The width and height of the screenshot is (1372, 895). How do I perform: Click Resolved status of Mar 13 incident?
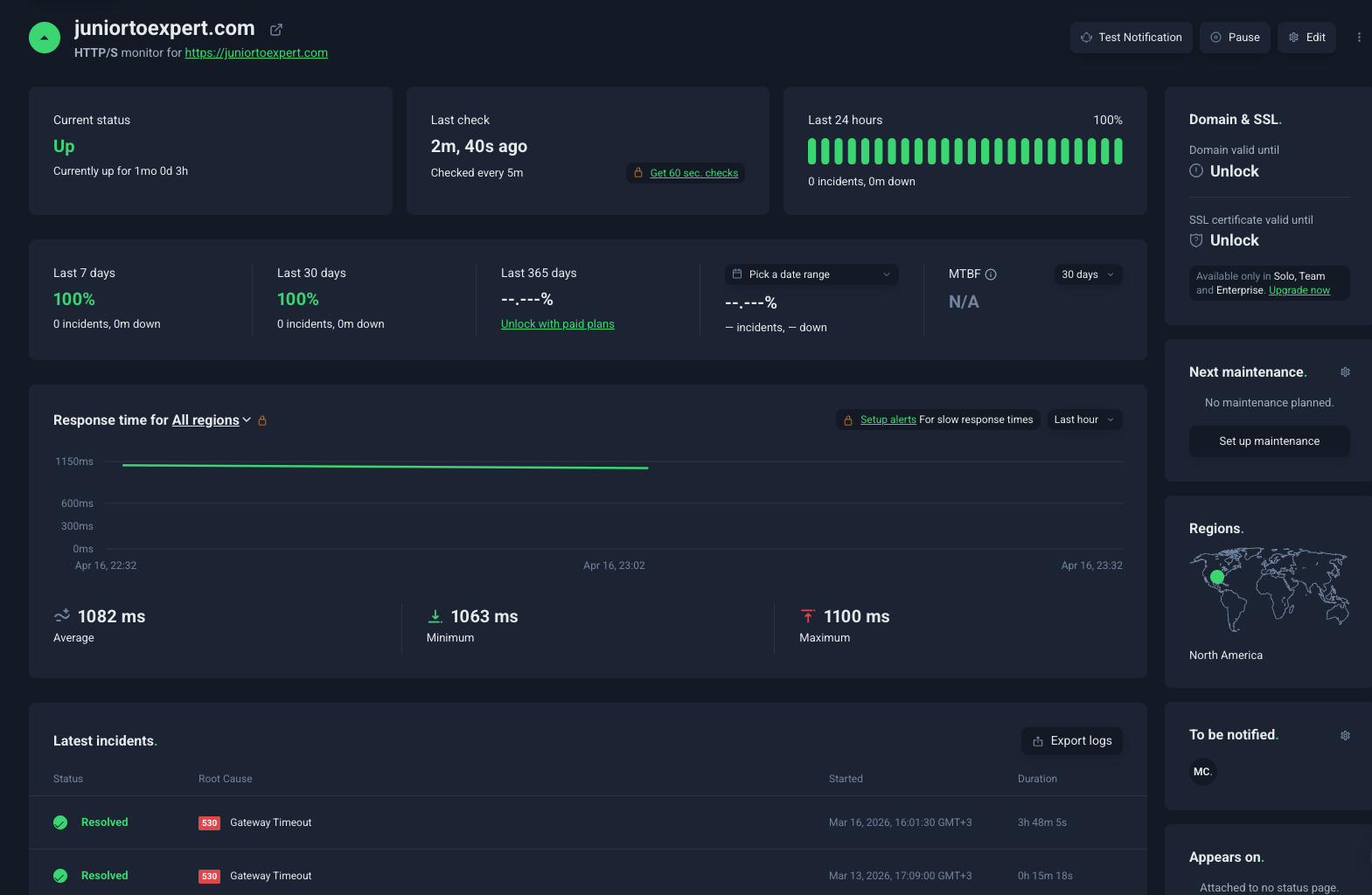105,876
